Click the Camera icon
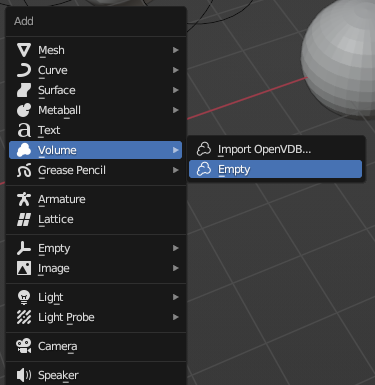Image resolution: width=375 pixels, height=385 pixels. click(24, 346)
